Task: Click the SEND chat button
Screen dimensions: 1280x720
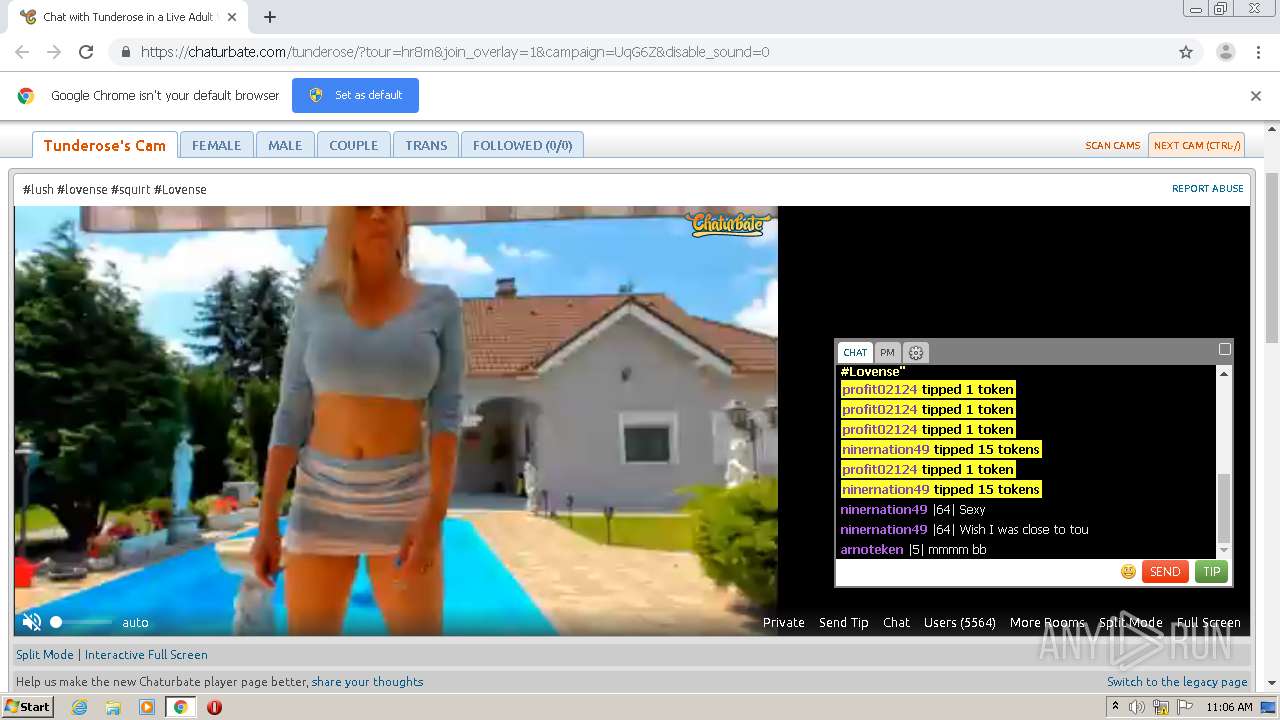Action: pyautogui.click(x=1165, y=572)
